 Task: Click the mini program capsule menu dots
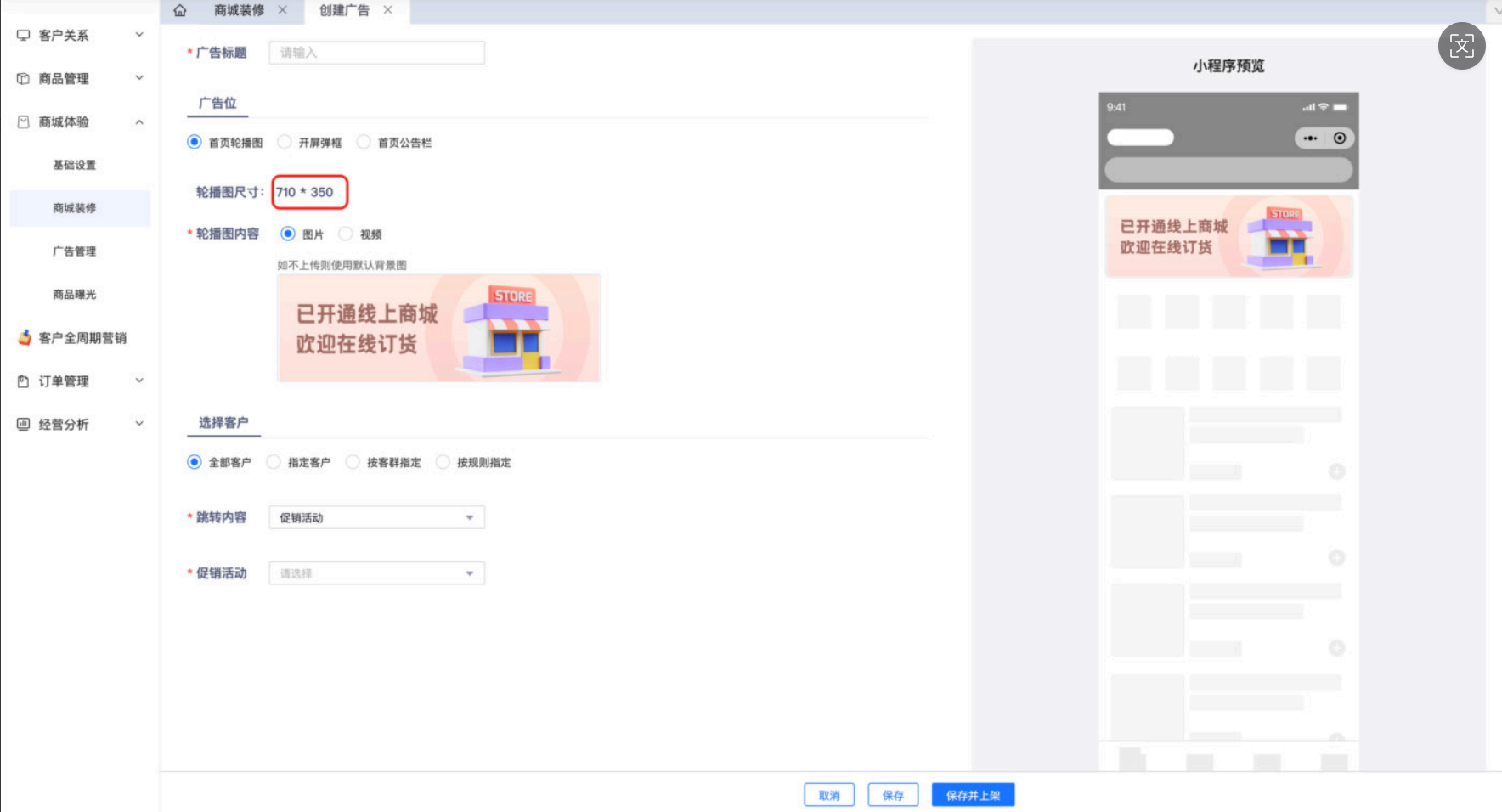(1310, 138)
